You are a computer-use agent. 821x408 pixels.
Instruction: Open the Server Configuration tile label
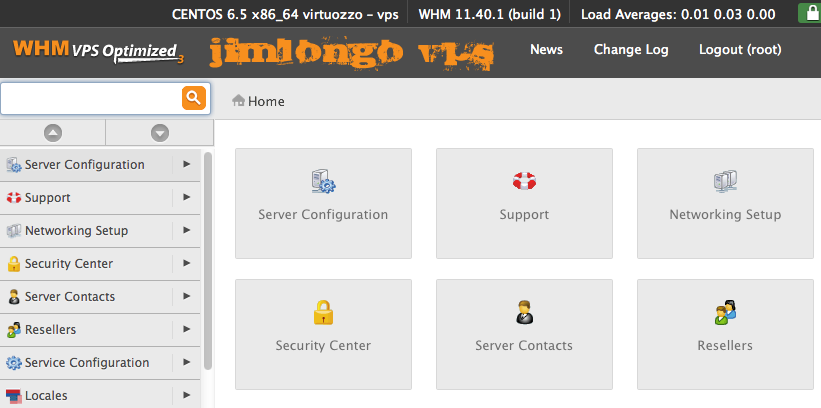coord(323,215)
